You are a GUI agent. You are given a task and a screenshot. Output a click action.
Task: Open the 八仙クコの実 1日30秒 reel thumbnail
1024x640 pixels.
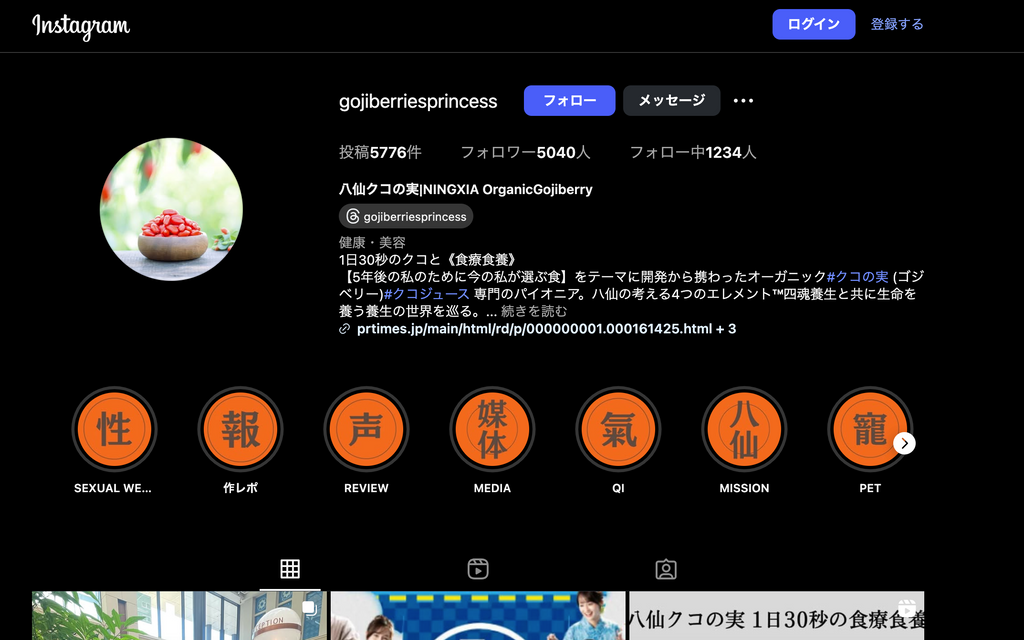click(x=776, y=615)
